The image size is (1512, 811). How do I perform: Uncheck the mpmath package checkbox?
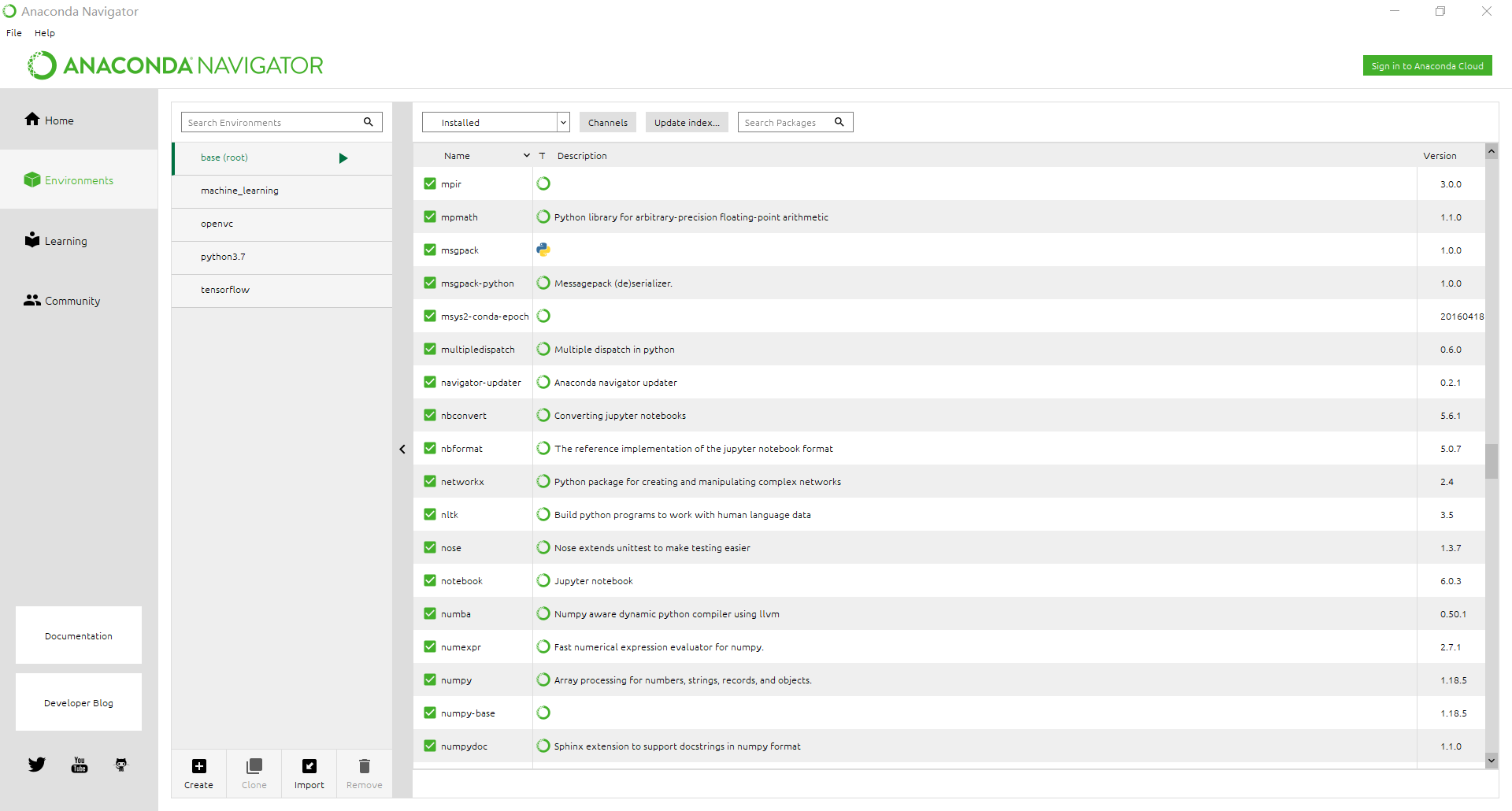coord(430,217)
